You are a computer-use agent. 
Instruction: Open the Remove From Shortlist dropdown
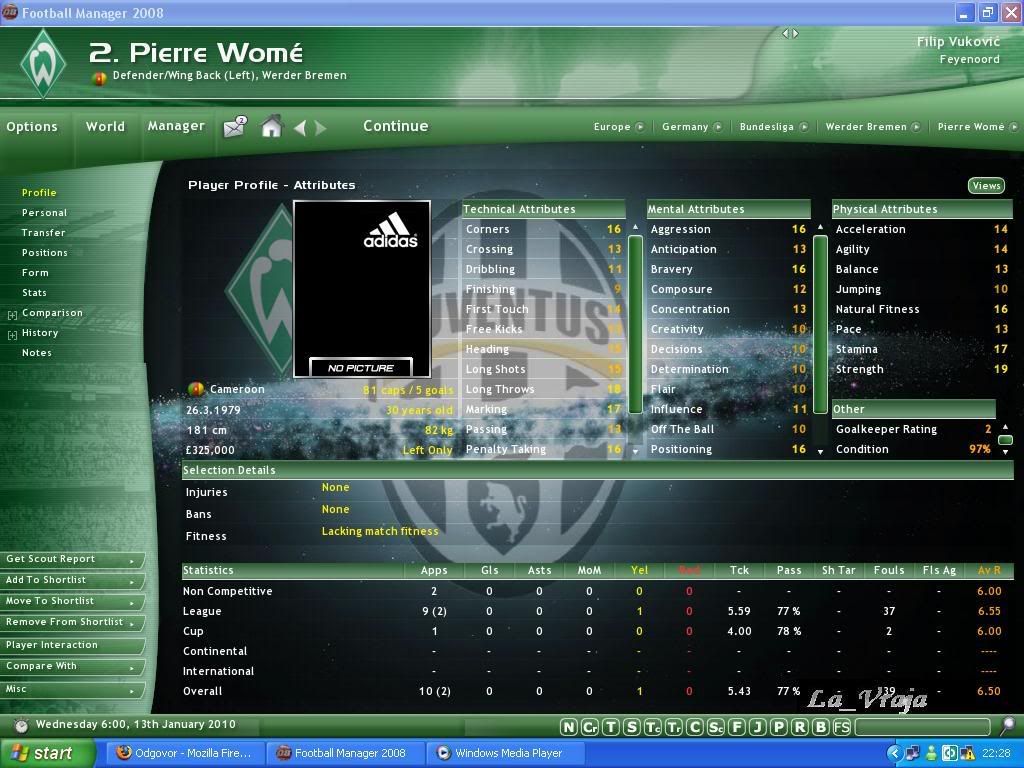(x=72, y=622)
